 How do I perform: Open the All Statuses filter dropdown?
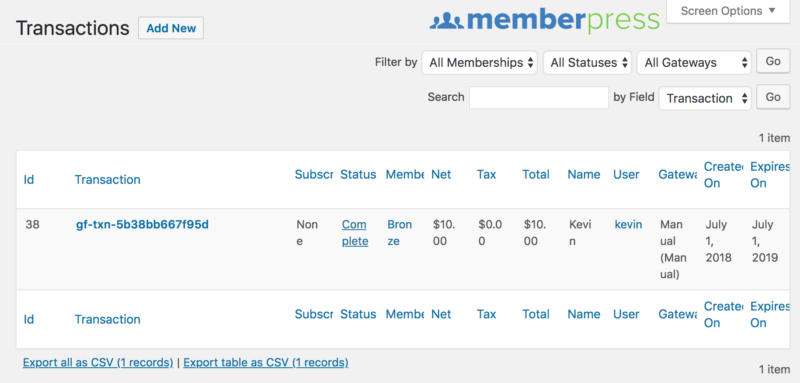tap(587, 63)
